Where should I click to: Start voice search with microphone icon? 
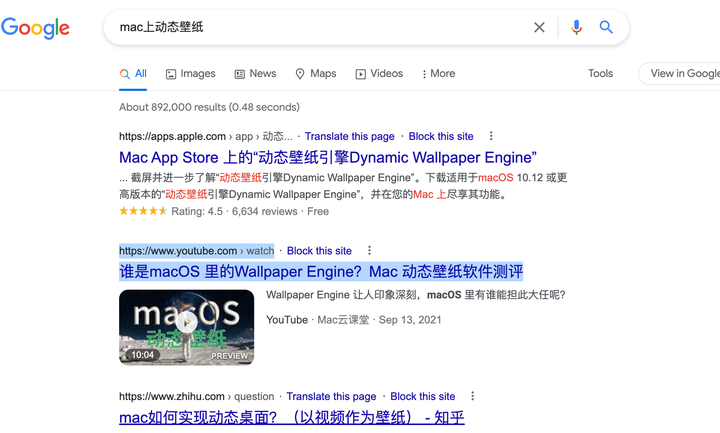pyautogui.click(x=576, y=28)
